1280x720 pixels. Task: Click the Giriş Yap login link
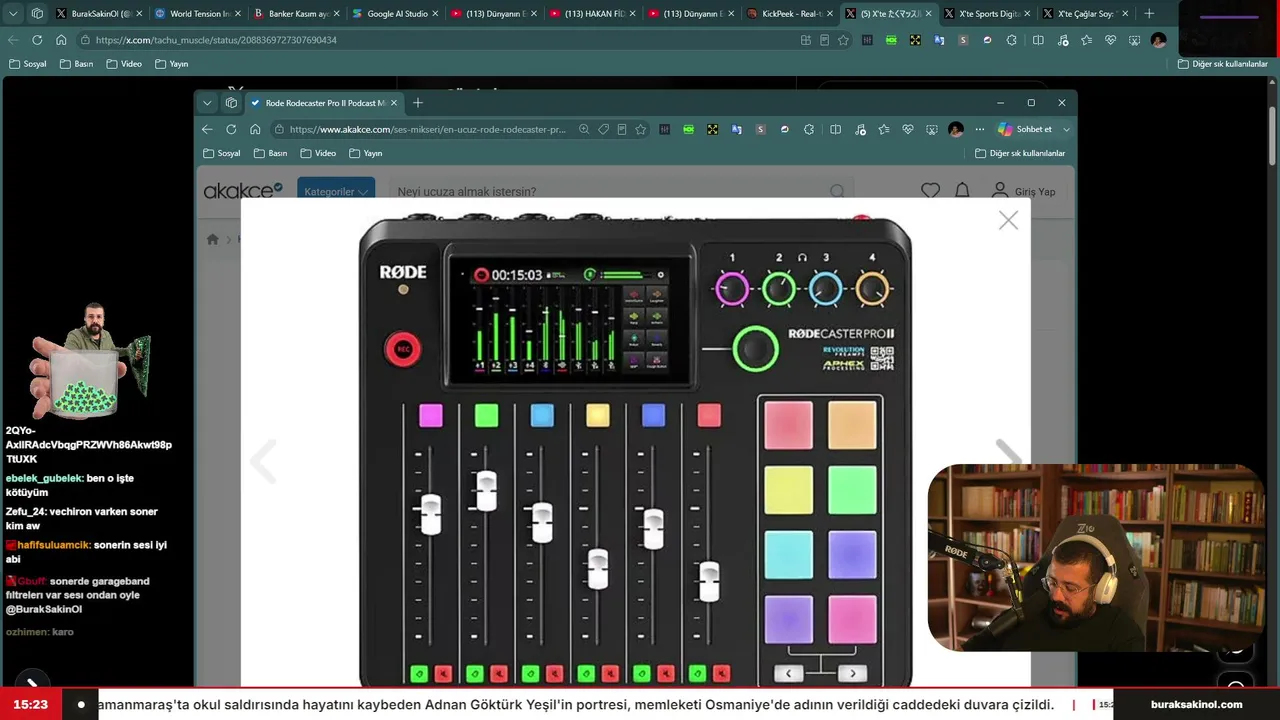(1024, 191)
